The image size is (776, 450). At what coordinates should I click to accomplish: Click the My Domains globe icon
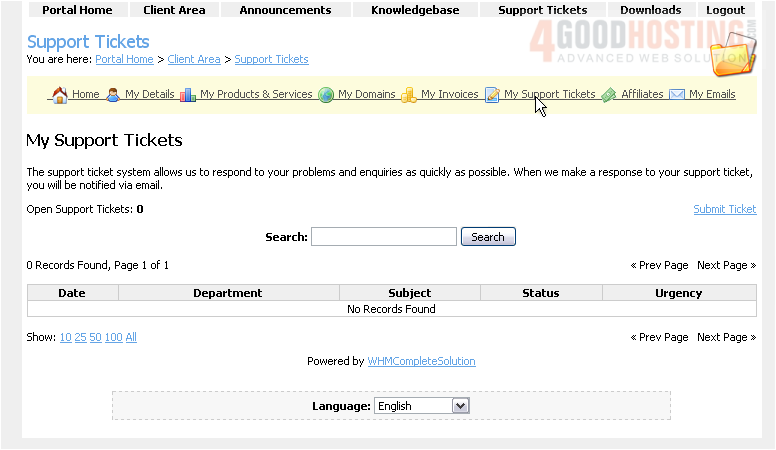point(326,95)
